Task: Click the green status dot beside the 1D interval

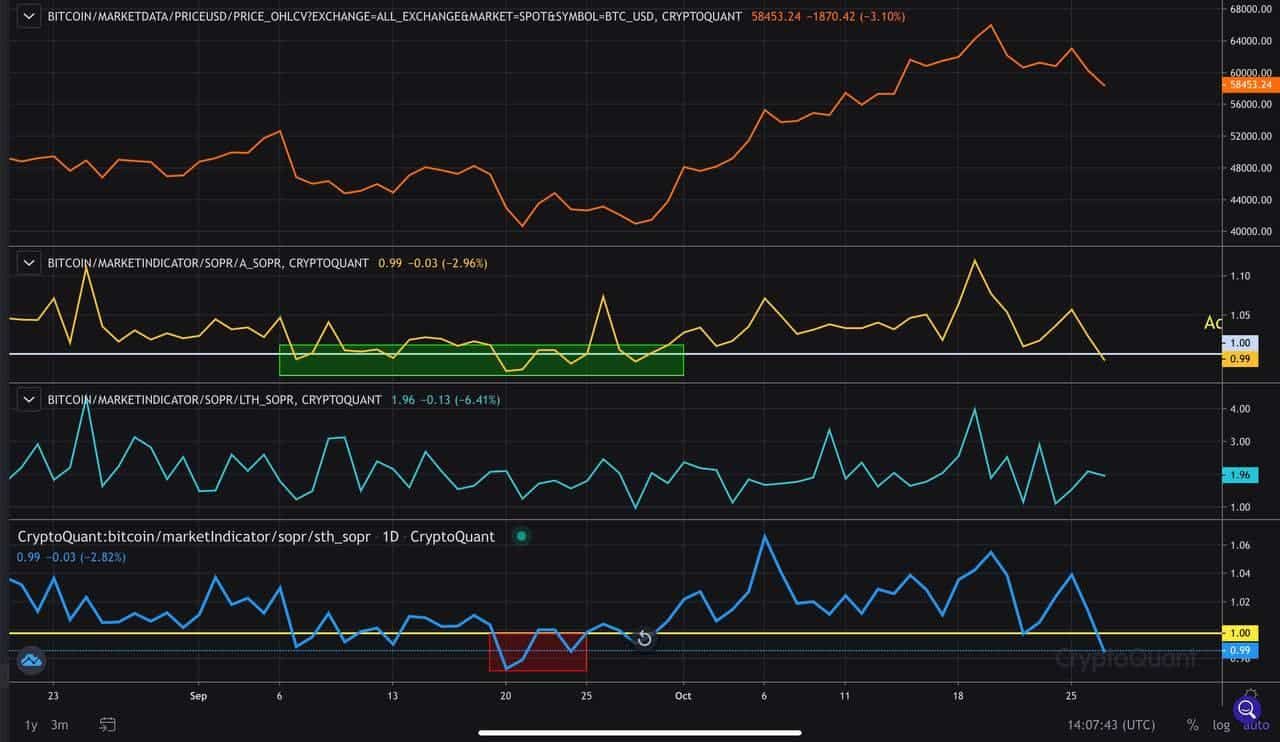Action: pos(521,536)
